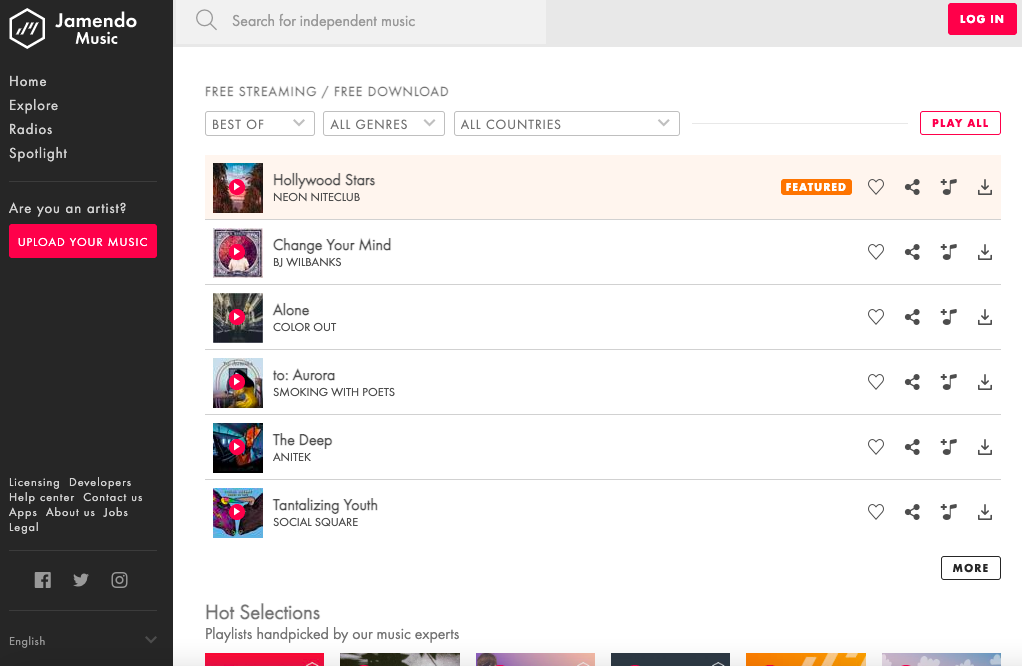Image resolution: width=1022 pixels, height=666 pixels.
Task: Like the to: Aurora track
Action: coord(875,382)
